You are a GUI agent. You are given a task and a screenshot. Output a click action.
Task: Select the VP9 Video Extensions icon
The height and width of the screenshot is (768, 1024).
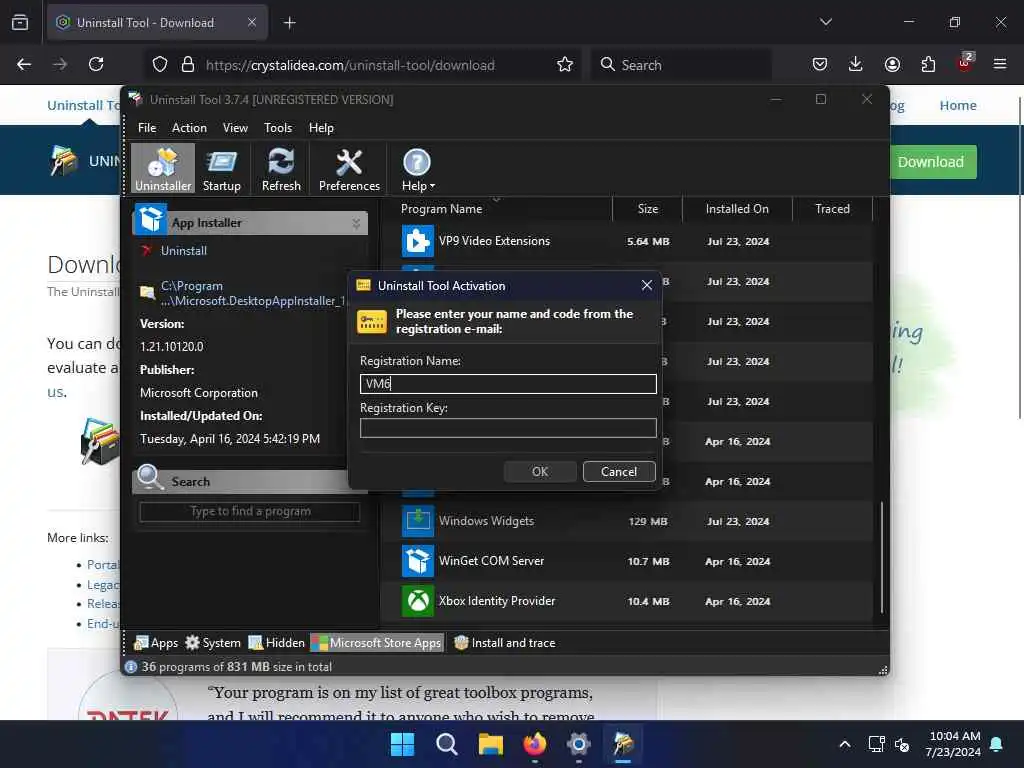(417, 241)
